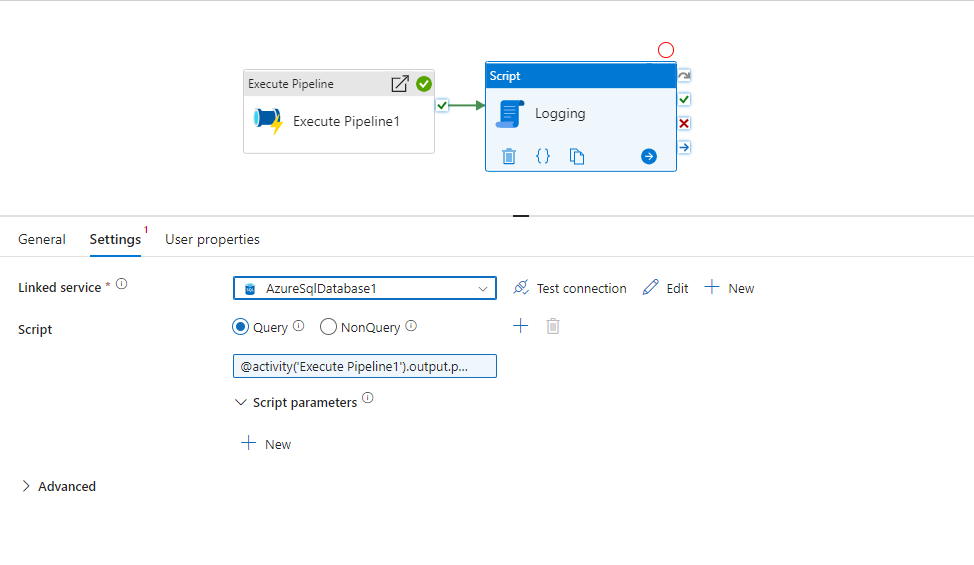Screen dimensions: 974x565
Task: Click the green validation checkmark on Execute Pipeline
Action: tap(424, 84)
